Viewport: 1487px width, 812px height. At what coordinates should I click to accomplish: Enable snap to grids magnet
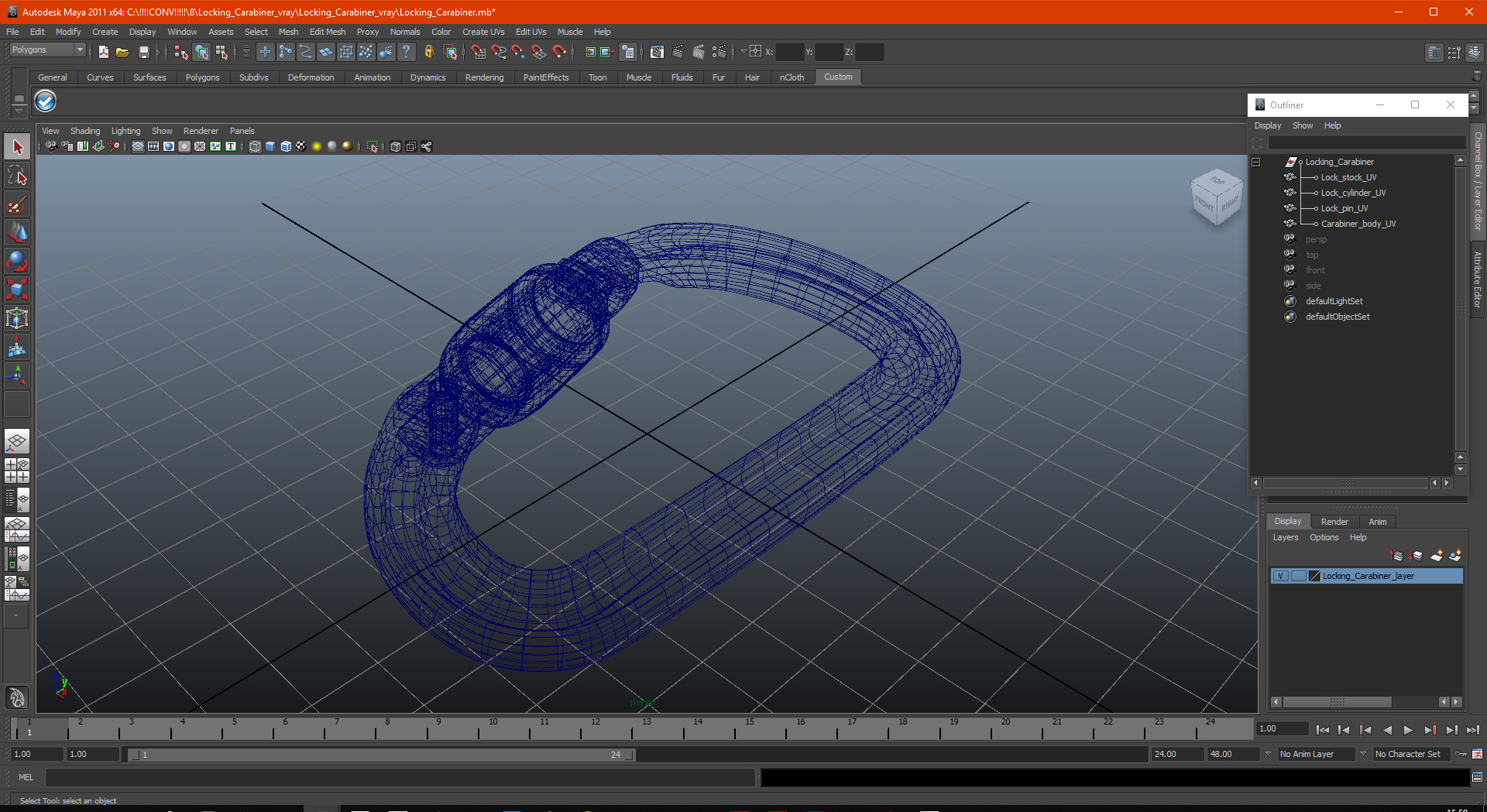478,52
